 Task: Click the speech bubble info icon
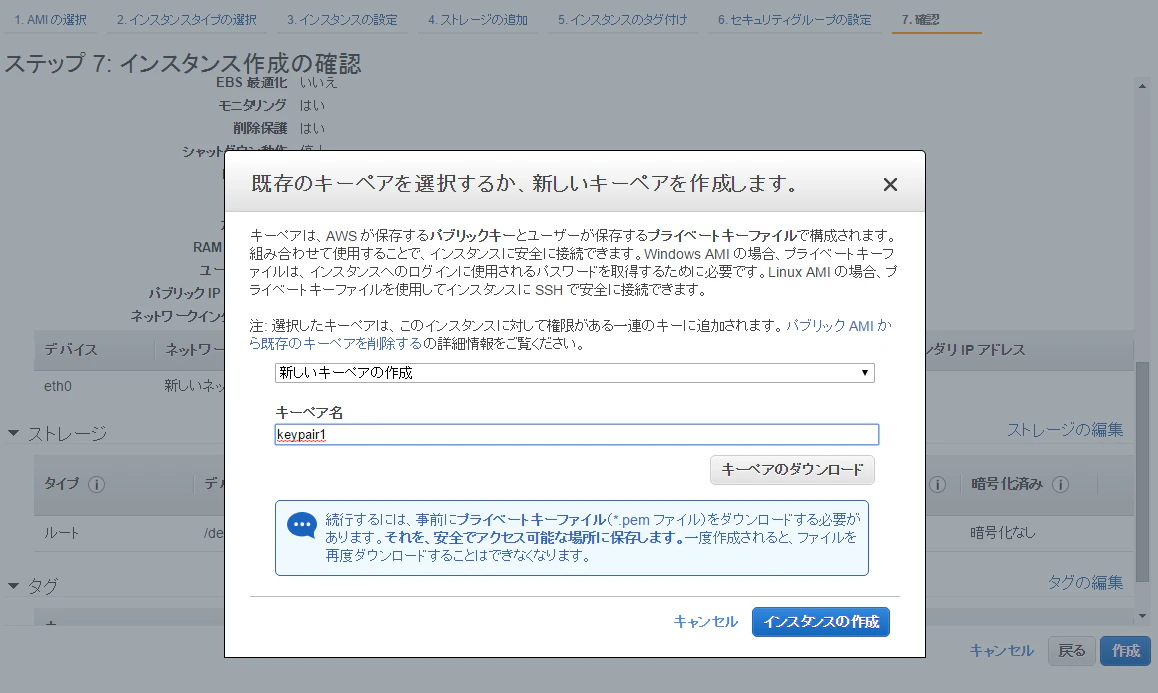(301, 526)
